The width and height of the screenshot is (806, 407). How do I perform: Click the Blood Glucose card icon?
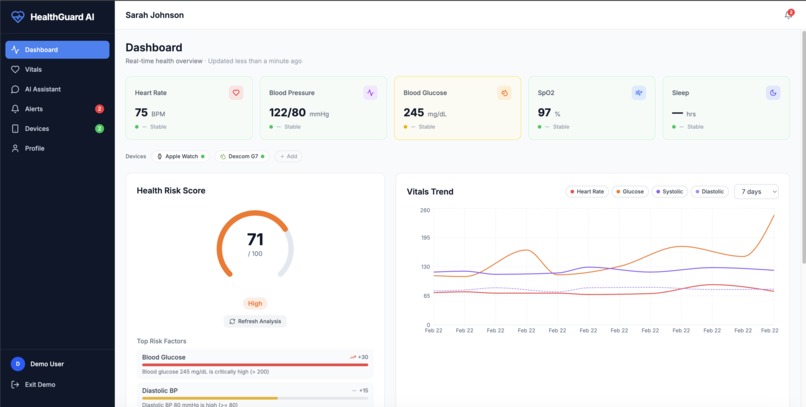[504, 93]
